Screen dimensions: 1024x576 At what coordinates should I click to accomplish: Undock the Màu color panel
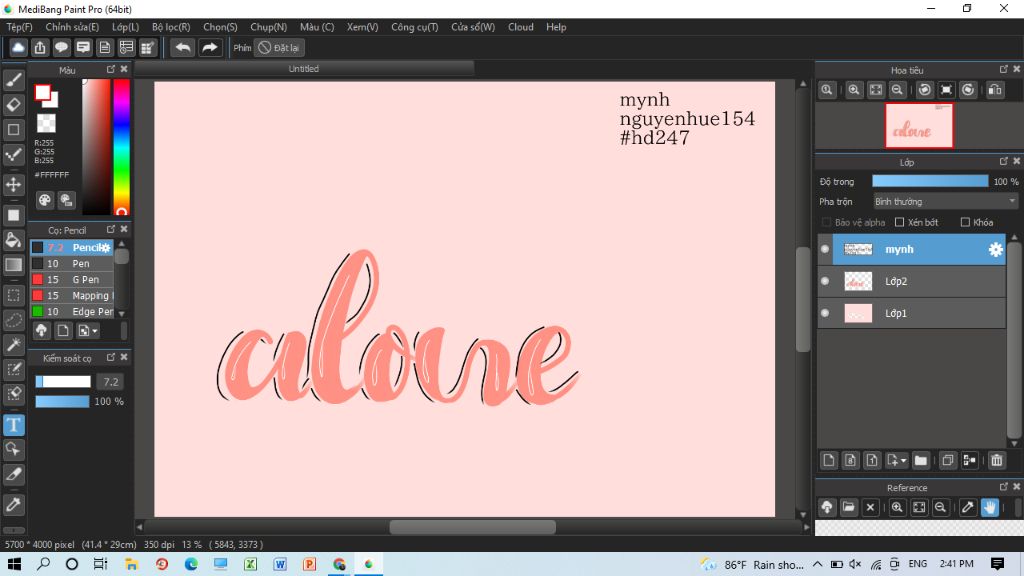(x=110, y=69)
